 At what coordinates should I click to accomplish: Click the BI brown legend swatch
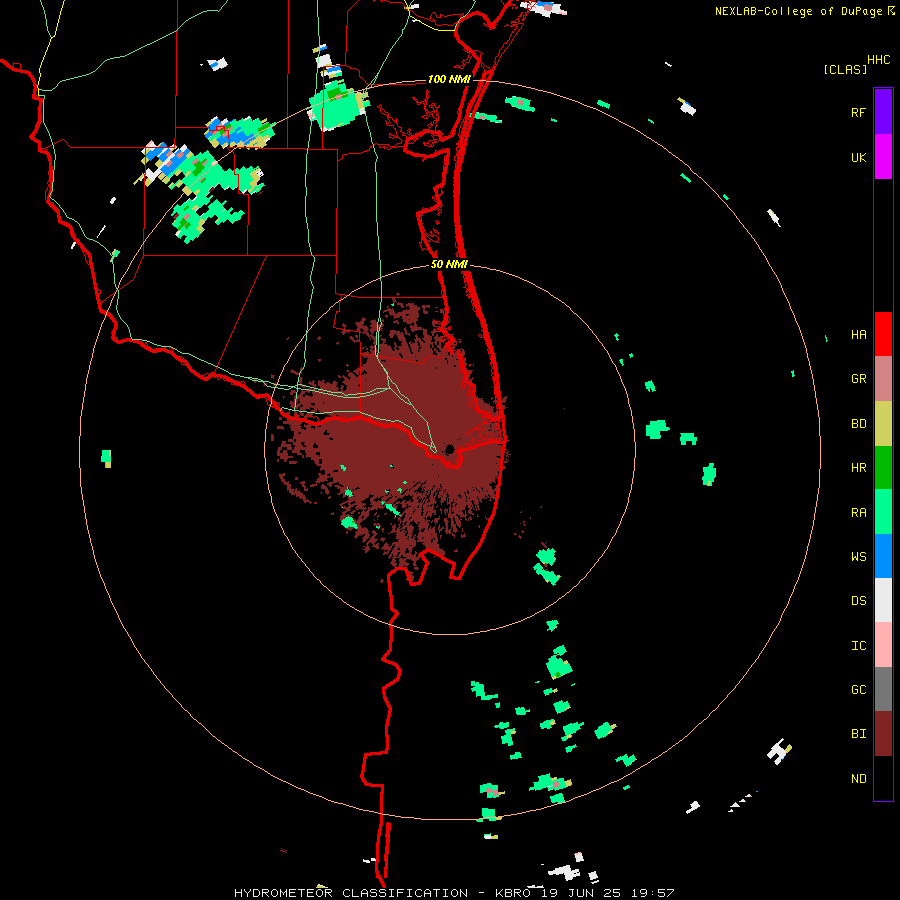(883, 734)
